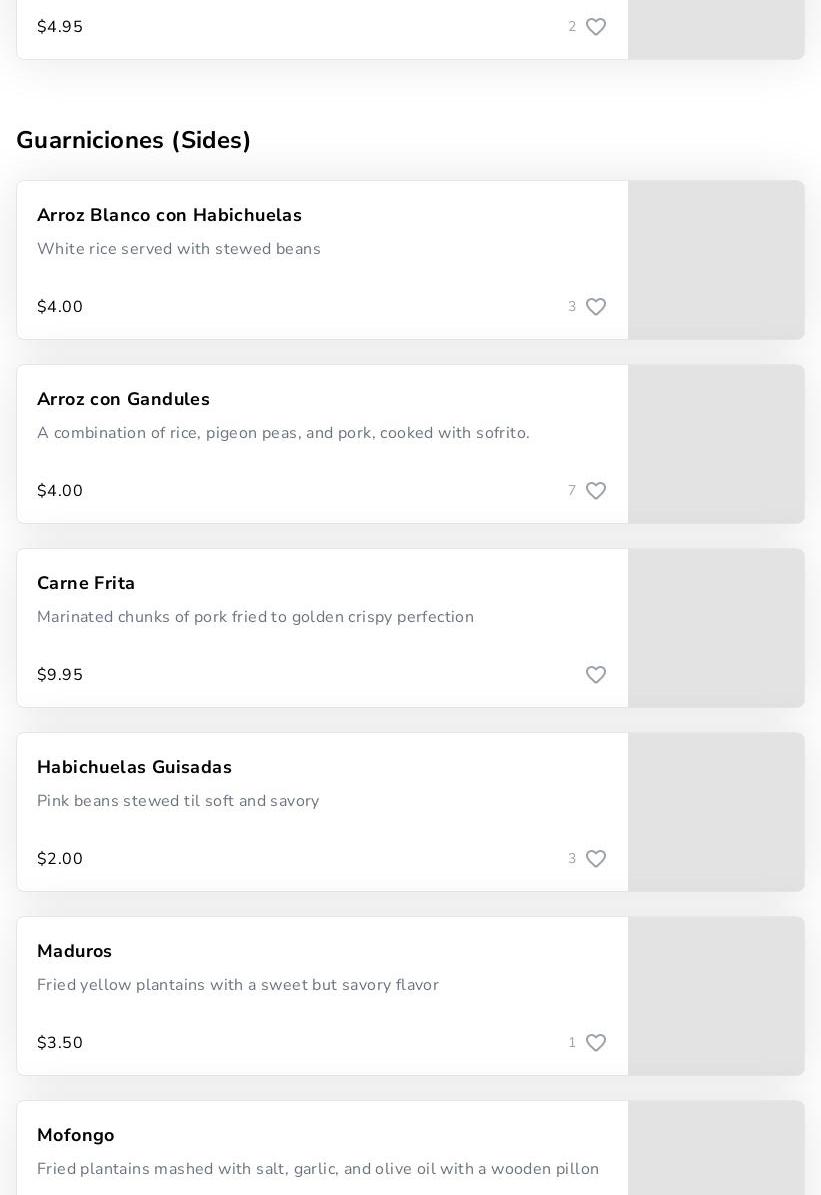The image size is (821, 1195).
Task: Select the Maduros item name
Action: tap(74, 951)
